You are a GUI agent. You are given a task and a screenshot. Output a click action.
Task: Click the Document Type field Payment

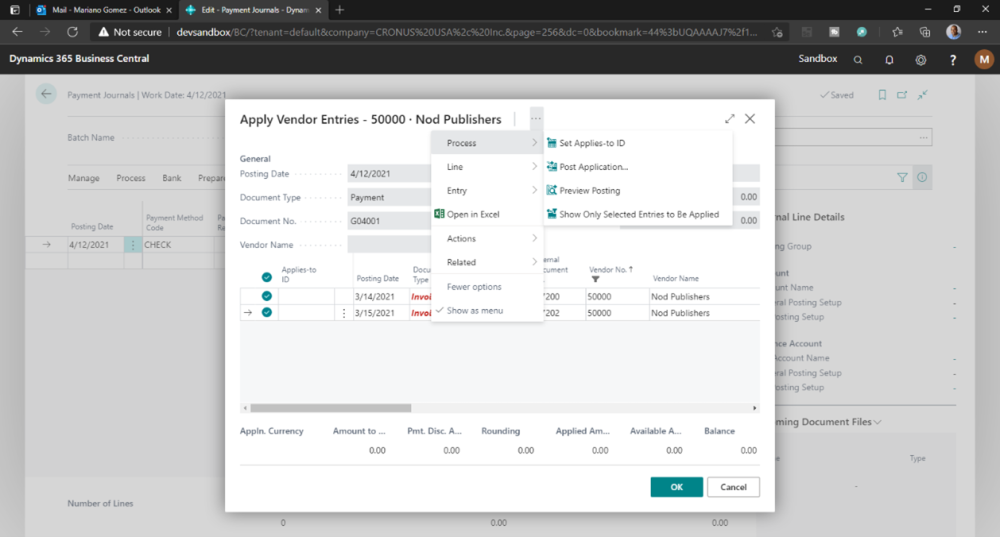point(389,197)
